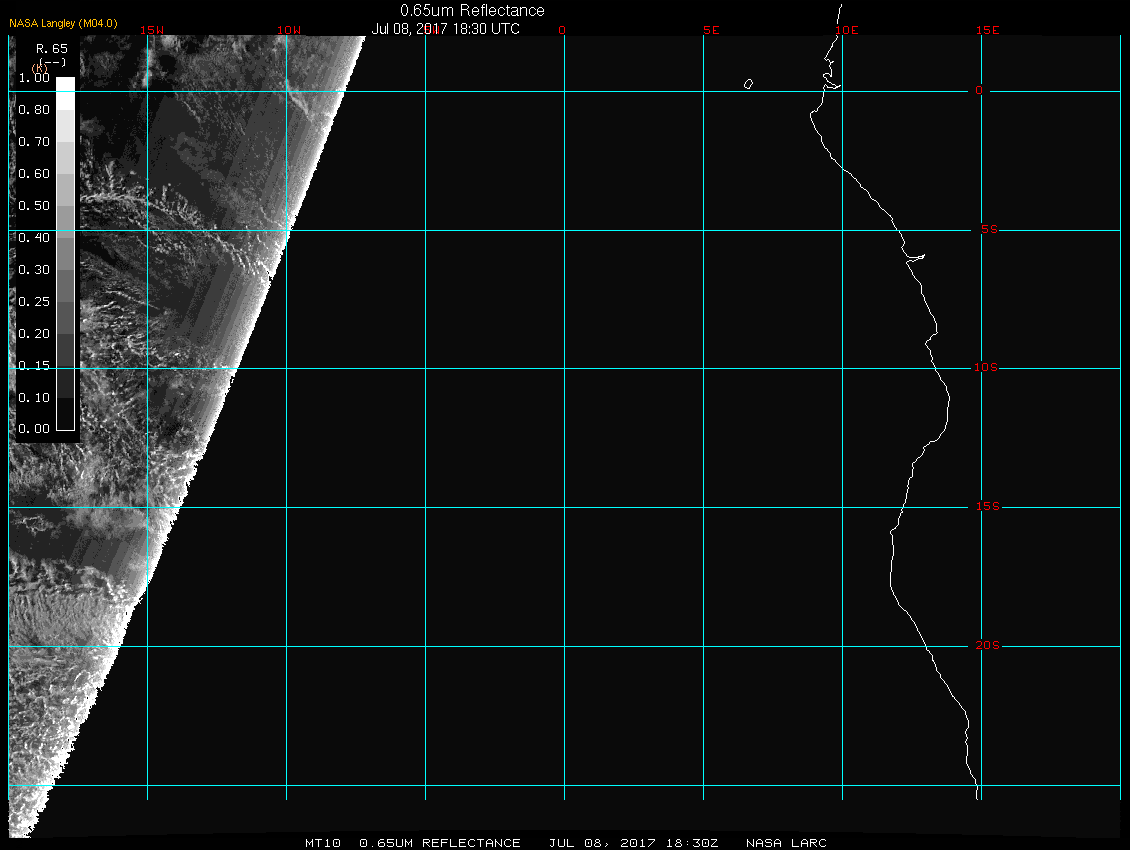Click the small island outline near the equator
Image resolution: width=1130 pixels, height=850 pixels.
(x=748, y=84)
